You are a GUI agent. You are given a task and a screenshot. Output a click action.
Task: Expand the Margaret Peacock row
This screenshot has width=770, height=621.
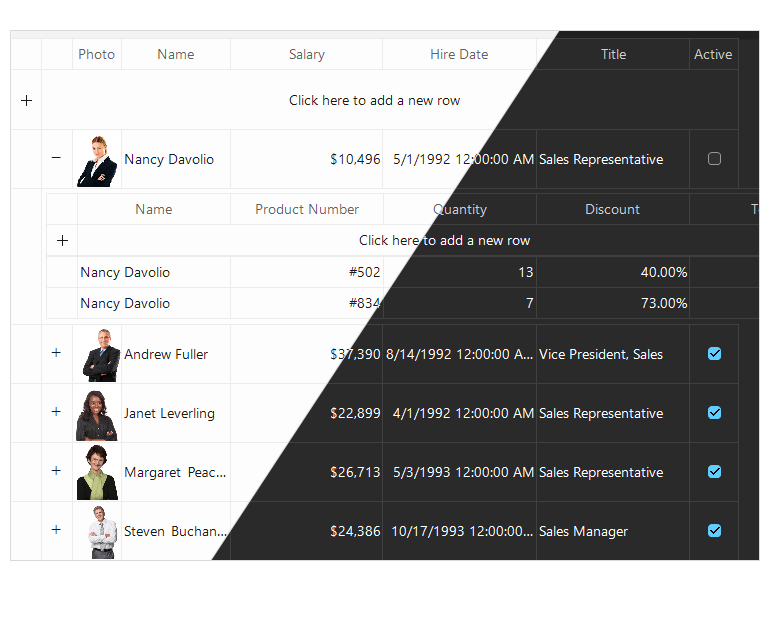tap(56, 471)
